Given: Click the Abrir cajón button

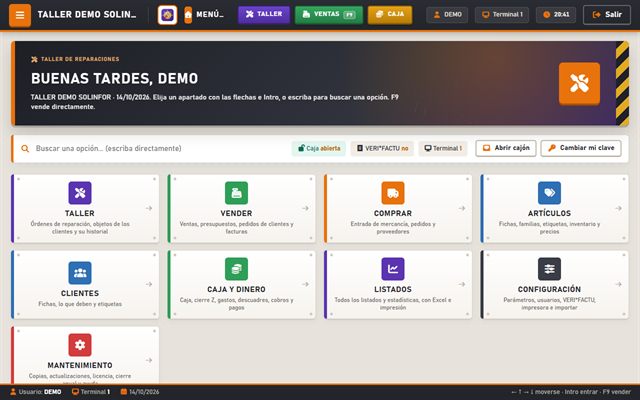Looking at the screenshot, I should point(506,148).
